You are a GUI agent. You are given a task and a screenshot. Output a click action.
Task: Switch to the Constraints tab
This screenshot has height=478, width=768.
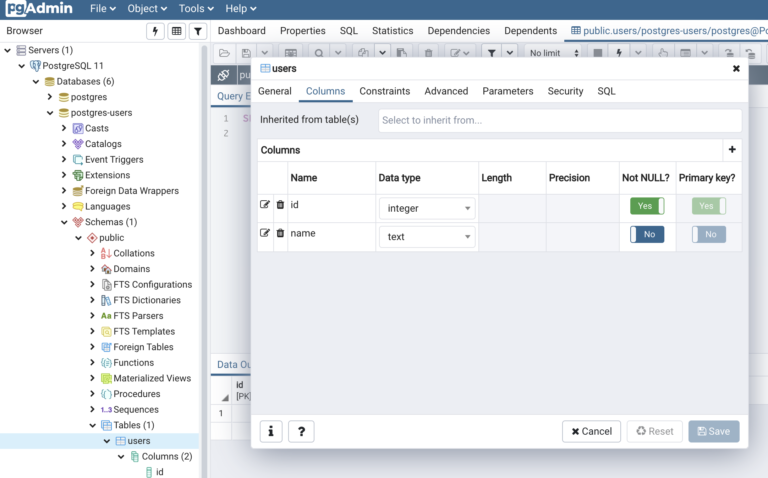(384, 91)
